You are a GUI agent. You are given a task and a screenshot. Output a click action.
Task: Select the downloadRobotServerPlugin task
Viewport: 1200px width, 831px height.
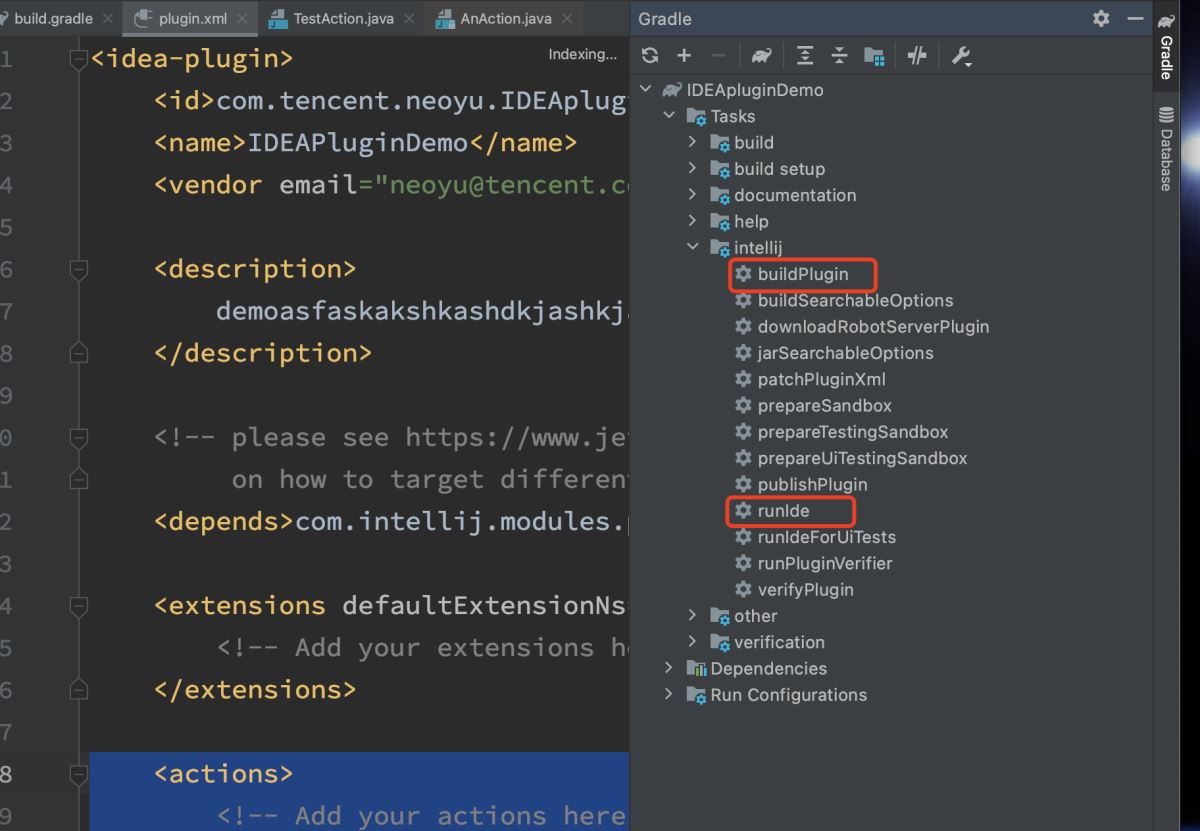tap(873, 326)
